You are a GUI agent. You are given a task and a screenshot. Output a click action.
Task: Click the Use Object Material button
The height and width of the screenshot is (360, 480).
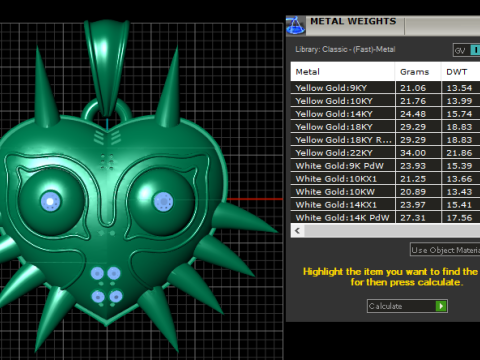click(445, 250)
